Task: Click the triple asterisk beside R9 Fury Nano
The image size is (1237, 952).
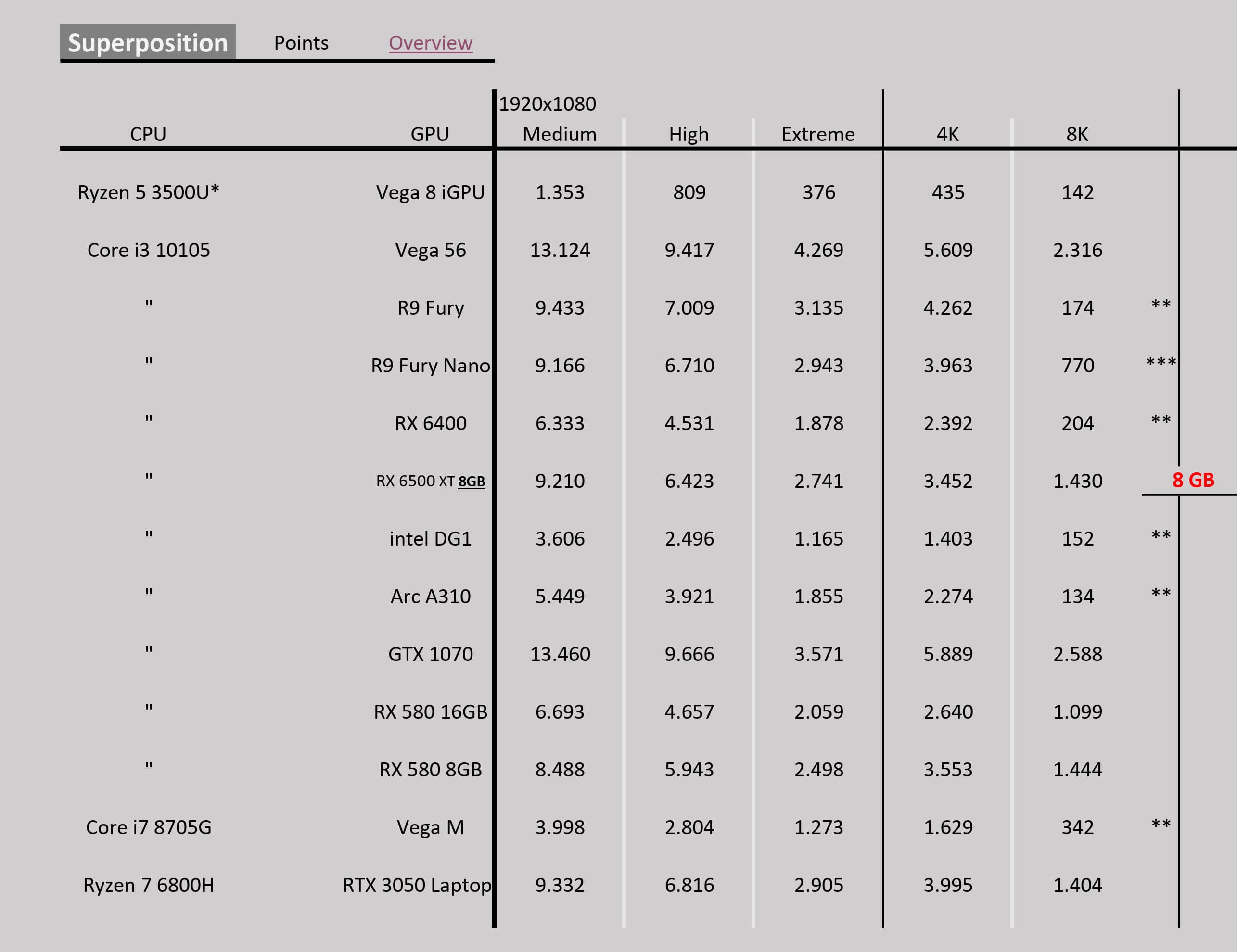Action: (x=1161, y=362)
